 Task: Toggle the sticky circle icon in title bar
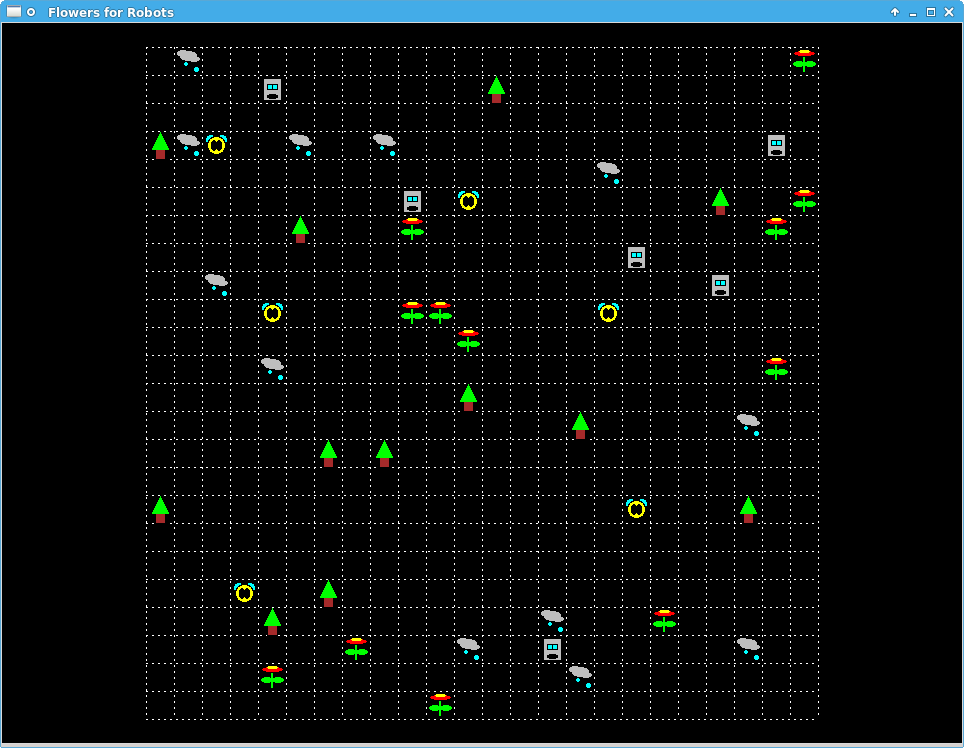tap(31, 12)
